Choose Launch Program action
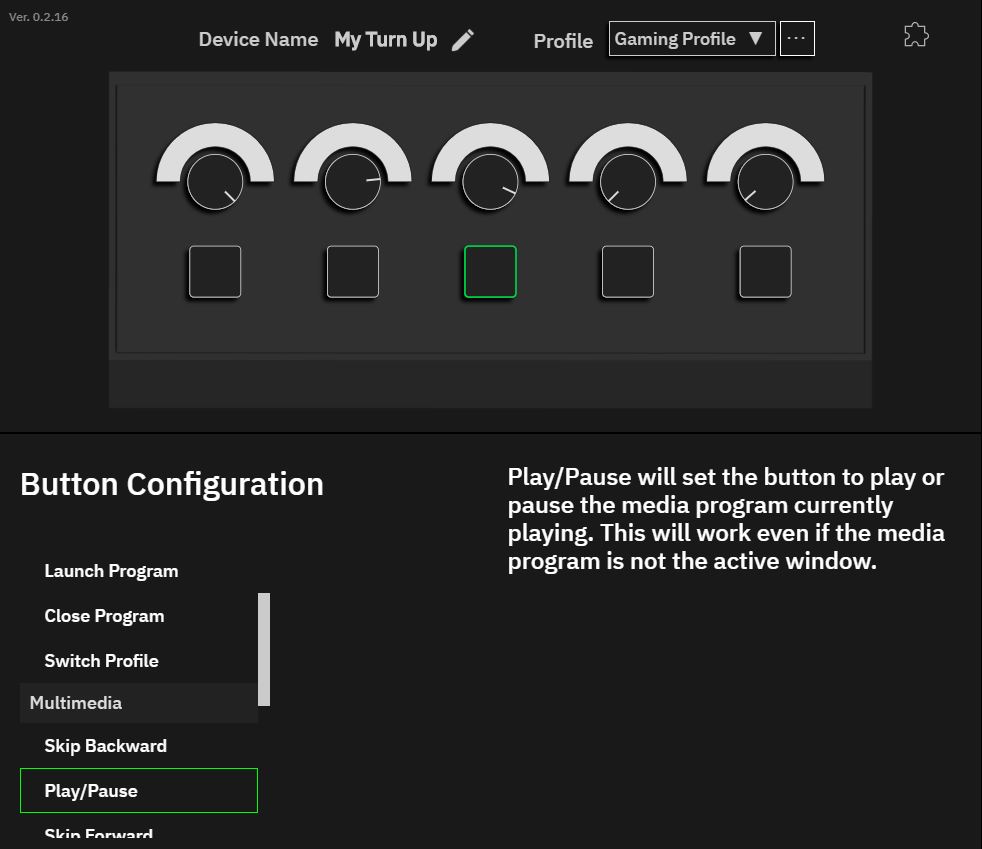Image resolution: width=982 pixels, height=849 pixels. coord(111,571)
